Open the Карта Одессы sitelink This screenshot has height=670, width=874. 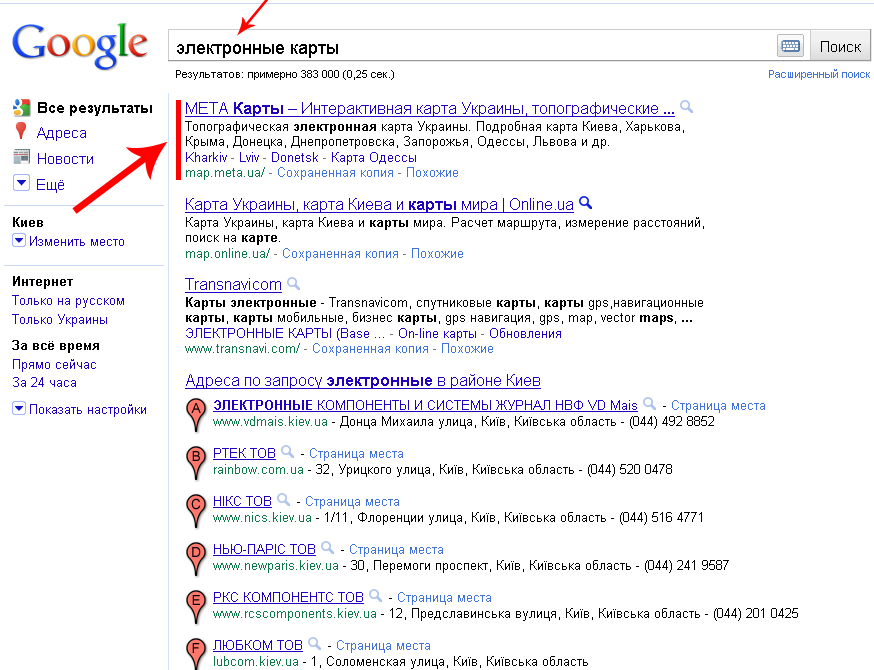pyautogui.click(x=374, y=158)
